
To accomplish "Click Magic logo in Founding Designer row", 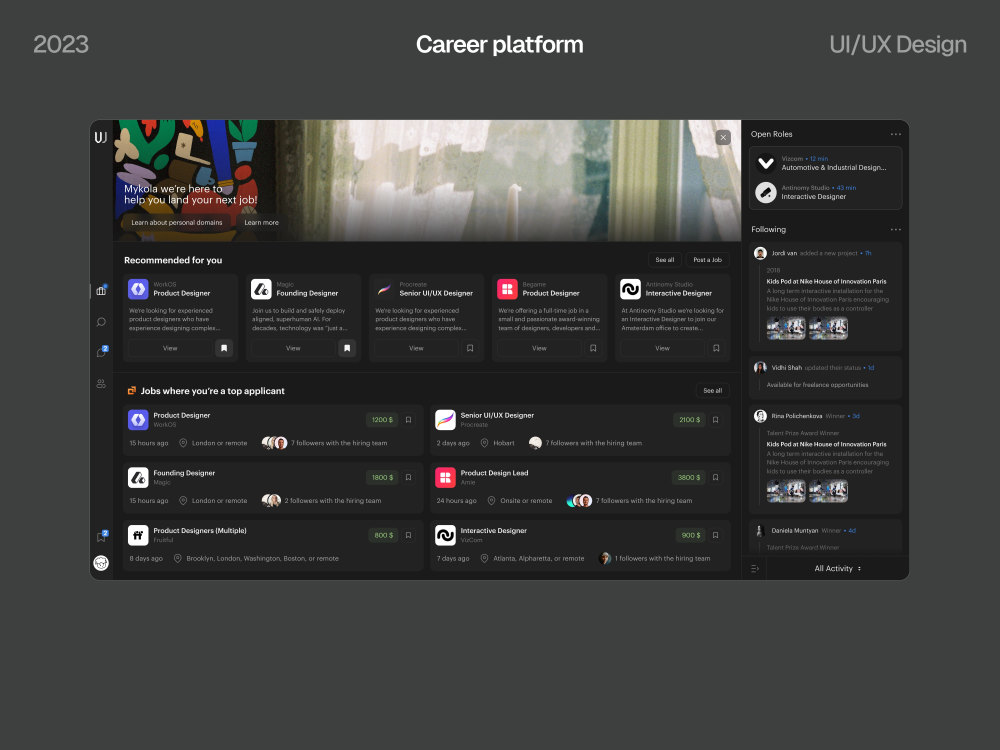I will (138, 477).
